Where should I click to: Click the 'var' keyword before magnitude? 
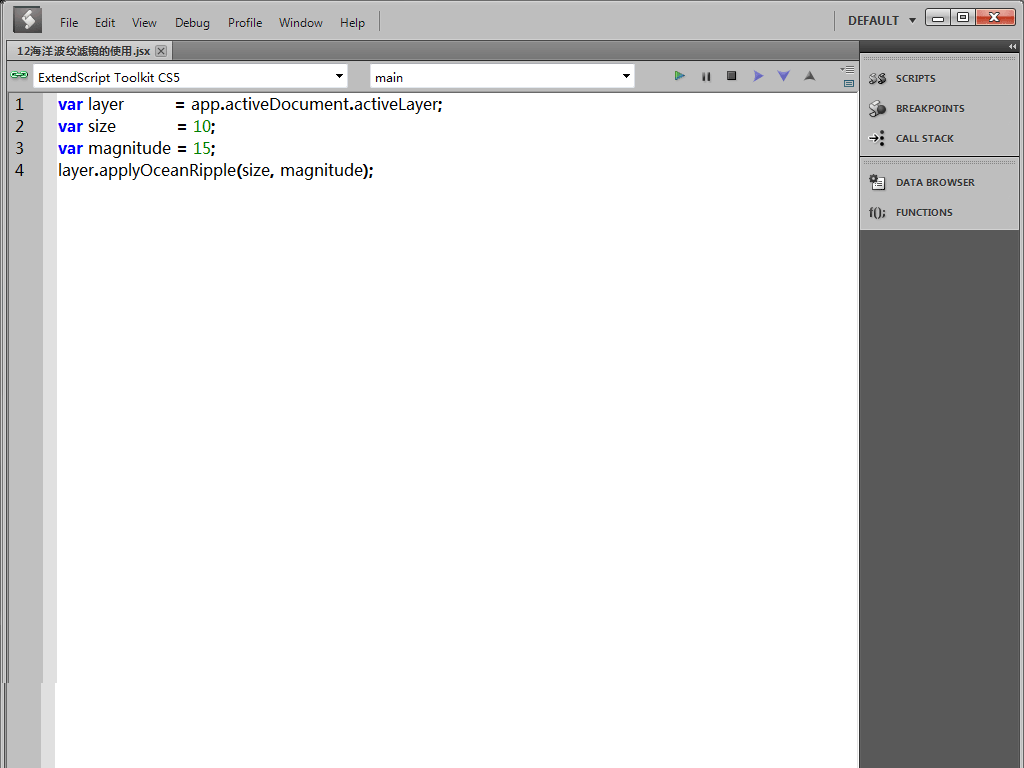tap(70, 148)
